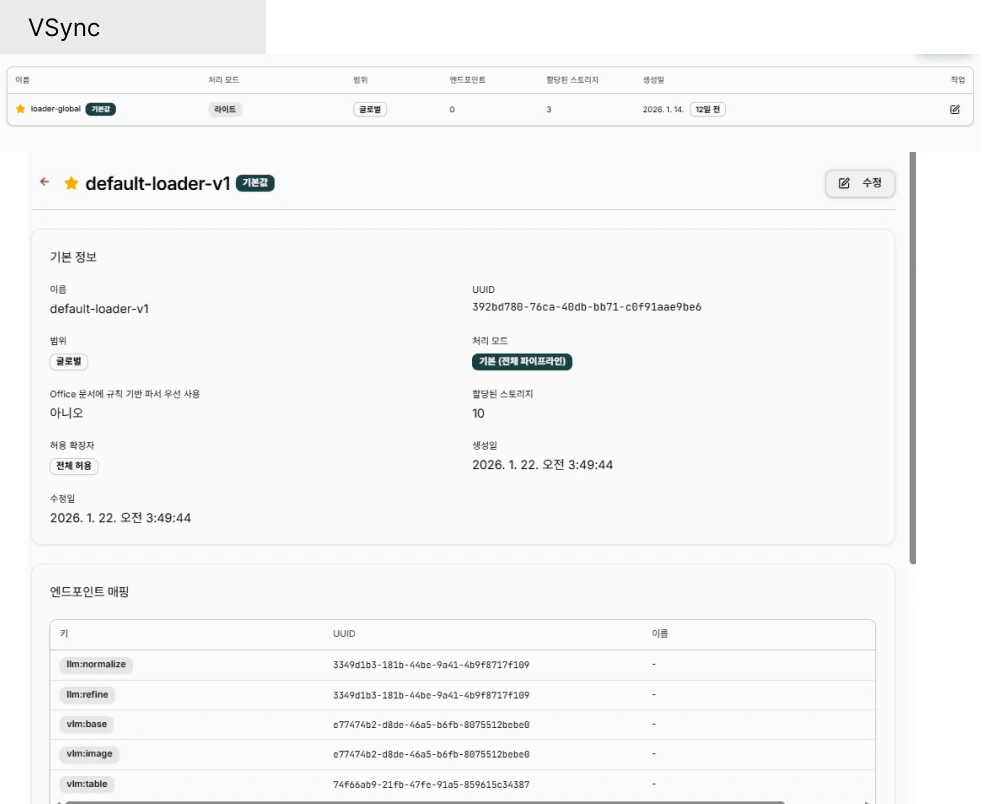Image resolution: width=982 pixels, height=804 pixels.
Task: Click the UUID column header in endpoint mapping
Action: click(x=344, y=634)
